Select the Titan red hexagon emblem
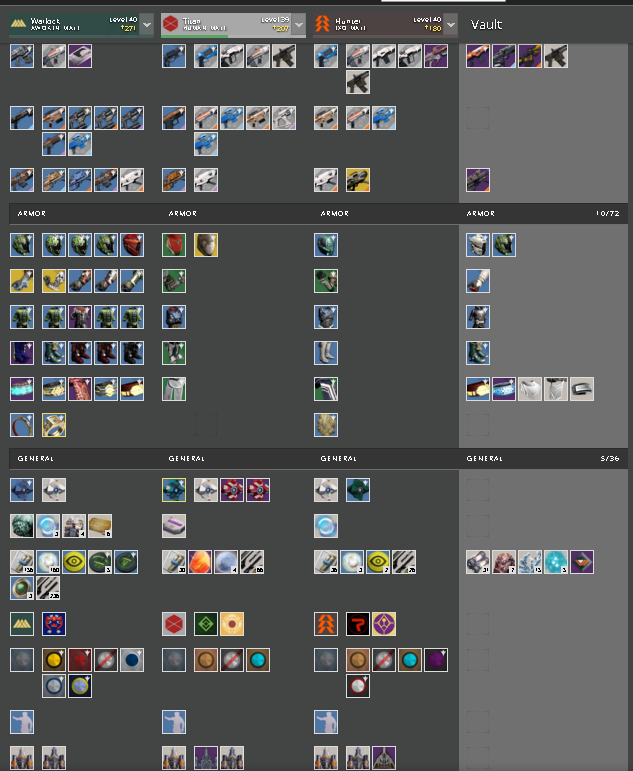This screenshot has width=633, height=771. [174, 624]
